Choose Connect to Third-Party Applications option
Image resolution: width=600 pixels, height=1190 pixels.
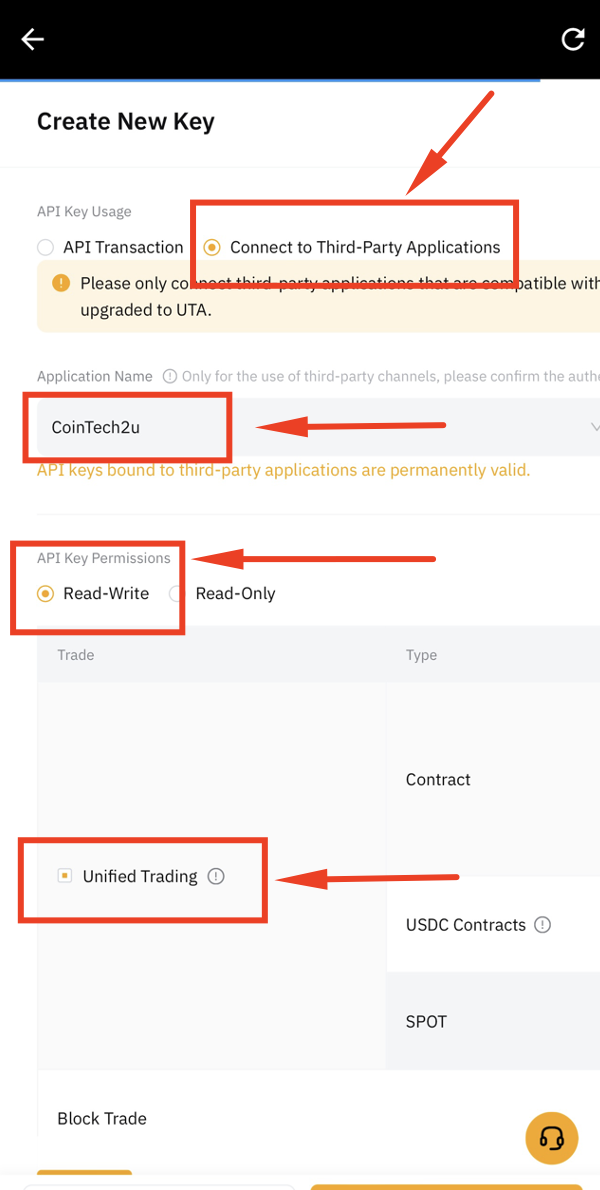tap(211, 247)
